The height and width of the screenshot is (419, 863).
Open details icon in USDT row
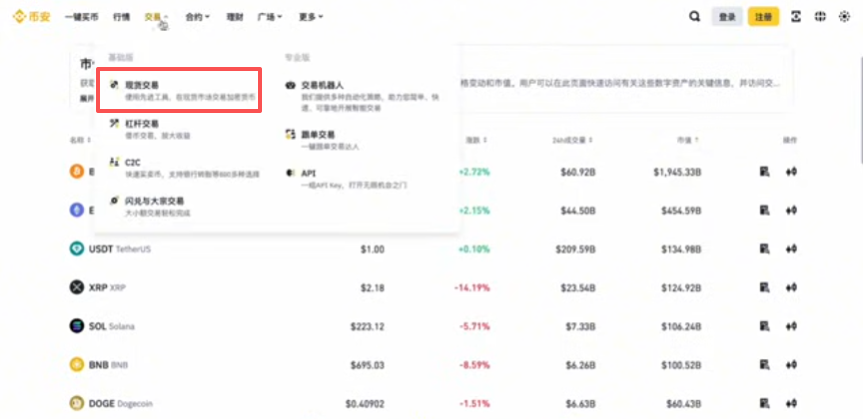point(764,249)
